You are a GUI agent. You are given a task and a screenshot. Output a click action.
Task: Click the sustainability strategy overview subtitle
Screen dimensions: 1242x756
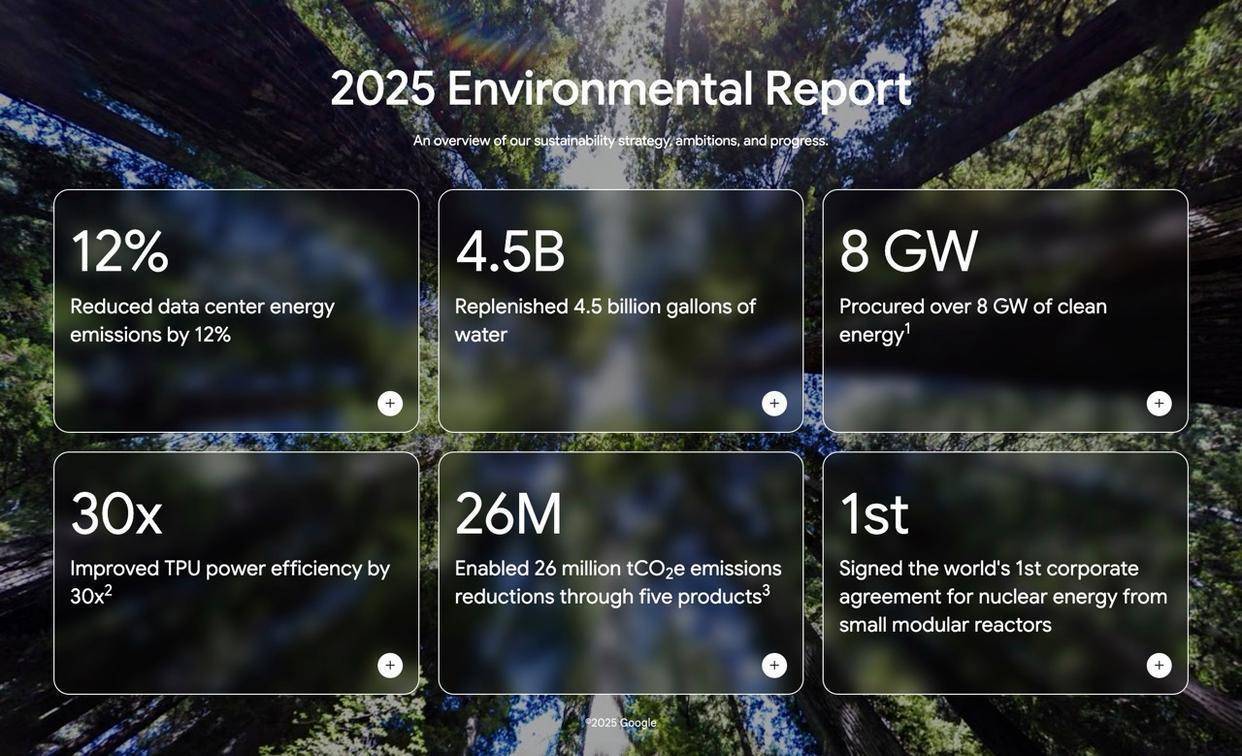620,141
